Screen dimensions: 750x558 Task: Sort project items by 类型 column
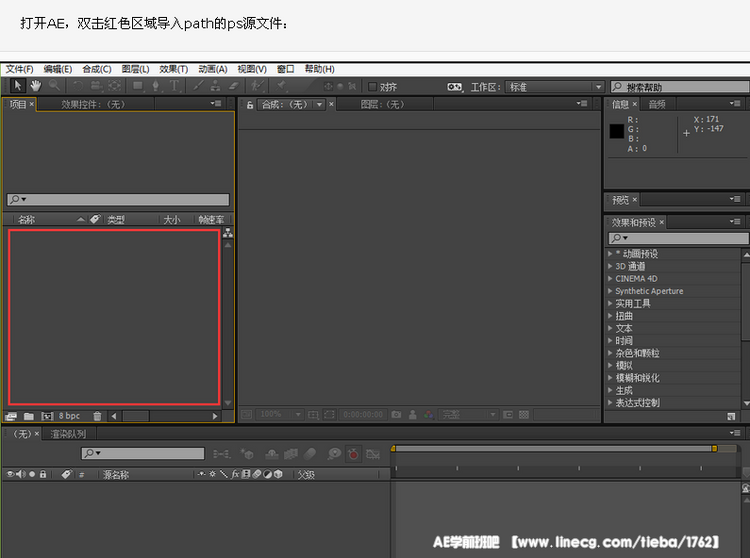click(x=116, y=219)
